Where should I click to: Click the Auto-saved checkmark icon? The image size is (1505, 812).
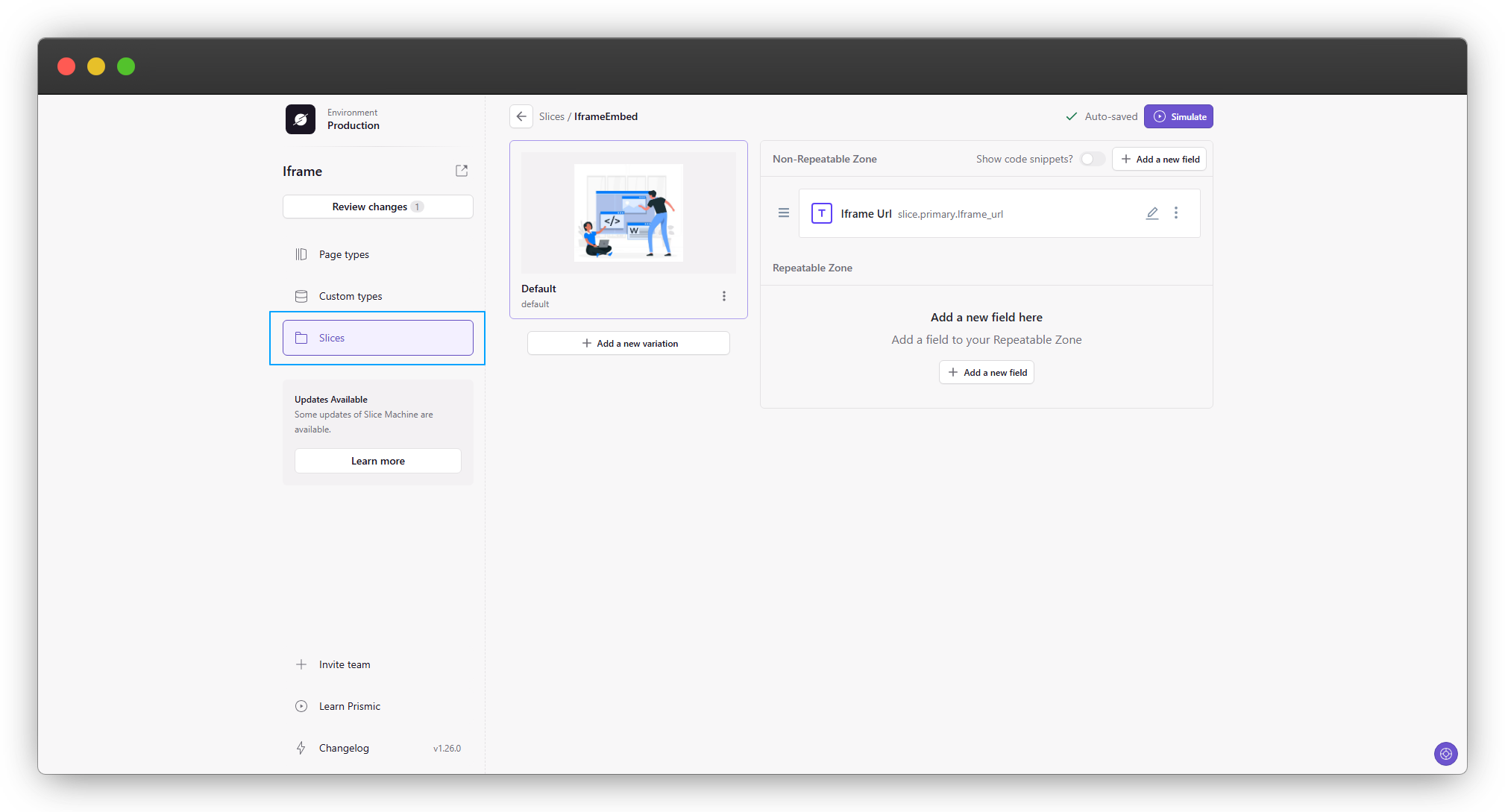(x=1072, y=116)
